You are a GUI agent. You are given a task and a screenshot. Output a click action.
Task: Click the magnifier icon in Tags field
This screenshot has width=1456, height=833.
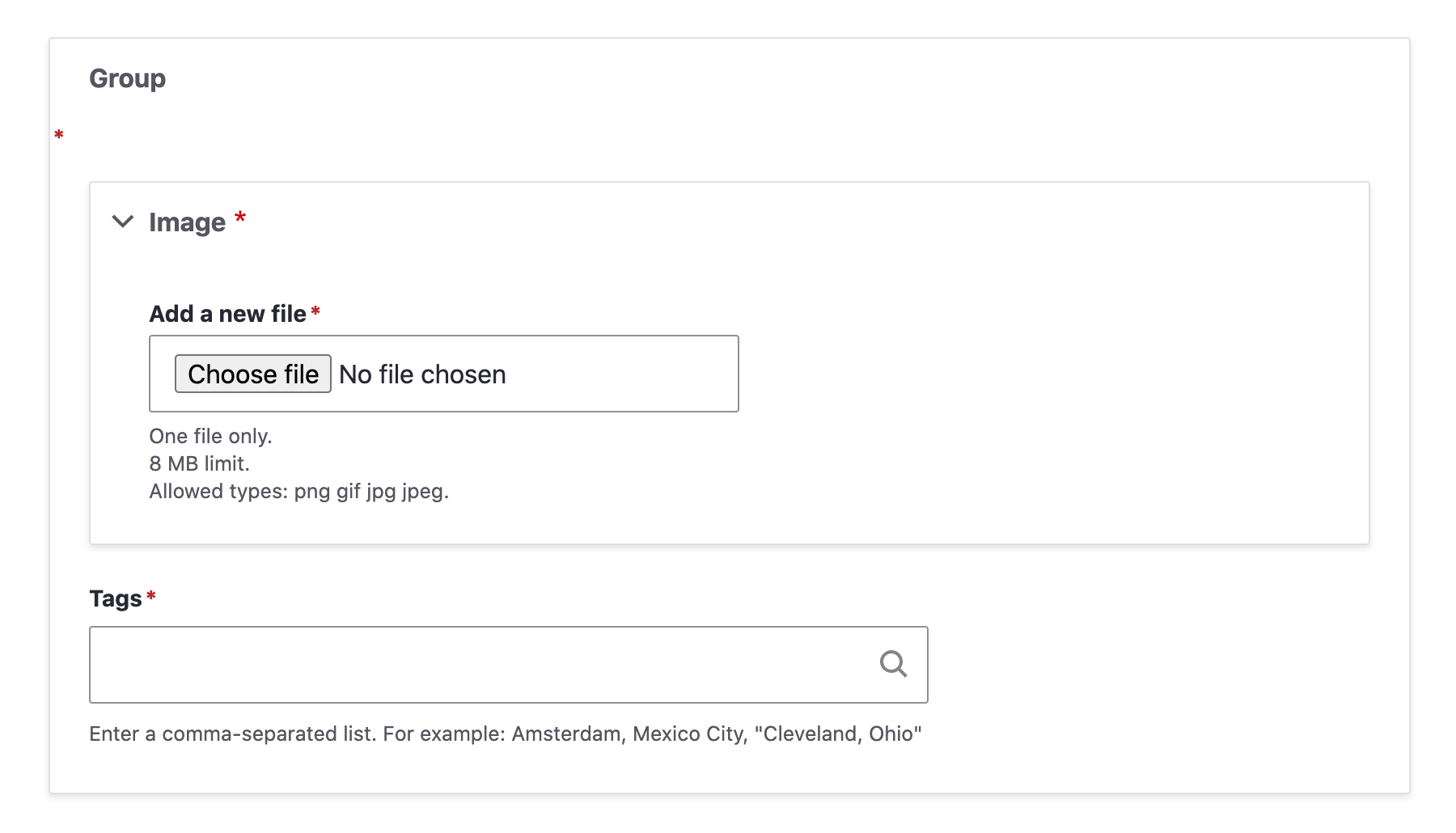tap(893, 664)
